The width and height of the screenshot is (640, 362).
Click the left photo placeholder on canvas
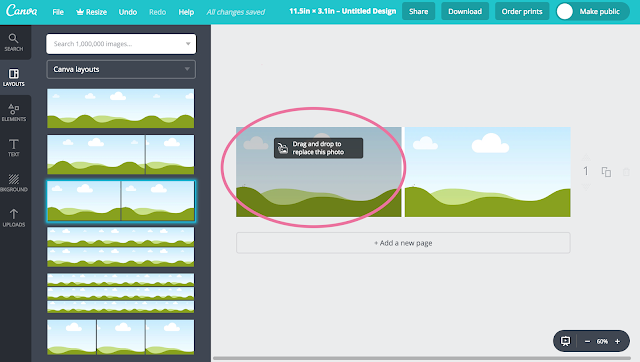coord(319,172)
